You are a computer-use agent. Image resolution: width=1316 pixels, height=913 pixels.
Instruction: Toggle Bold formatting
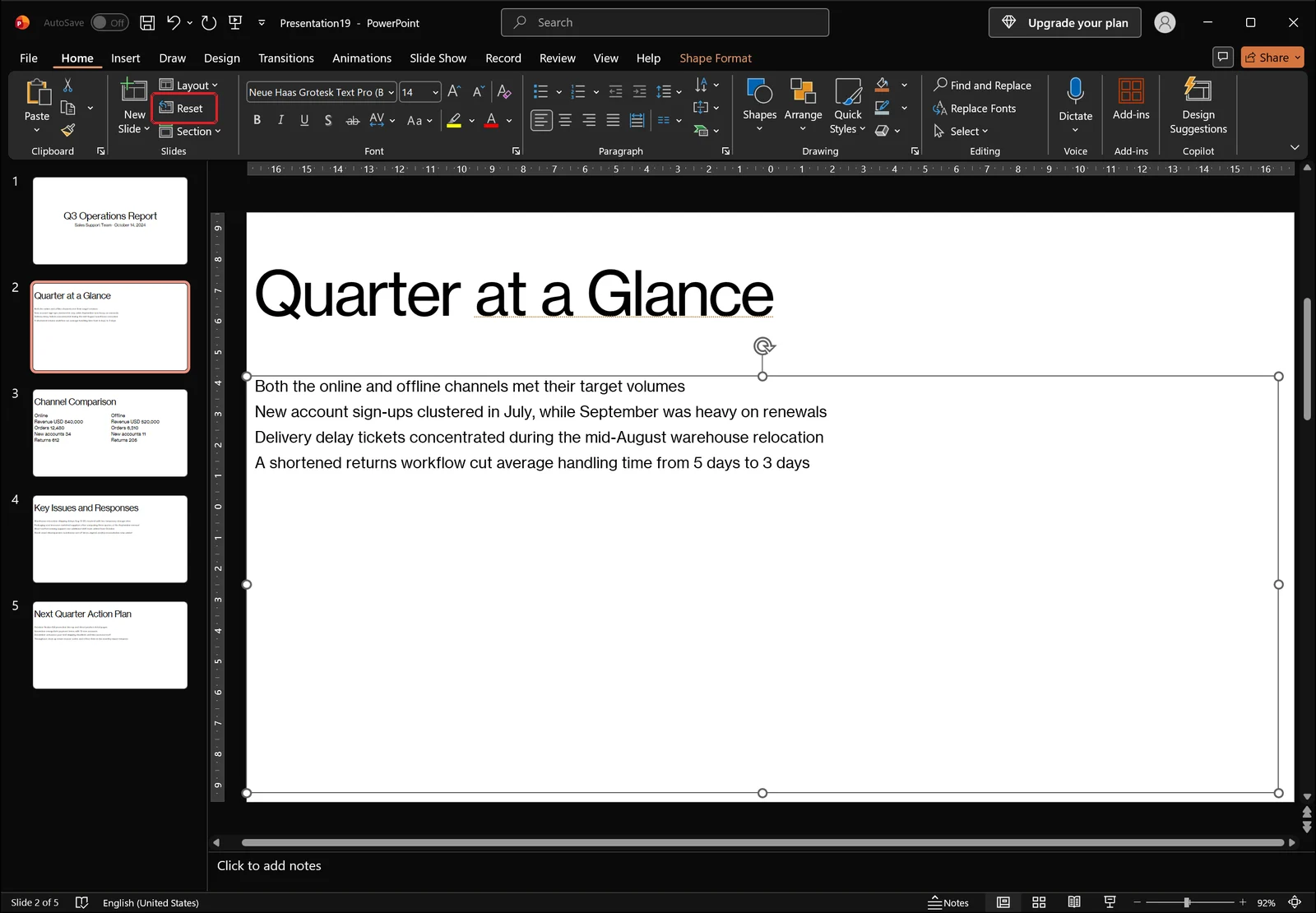(x=257, y=120)
